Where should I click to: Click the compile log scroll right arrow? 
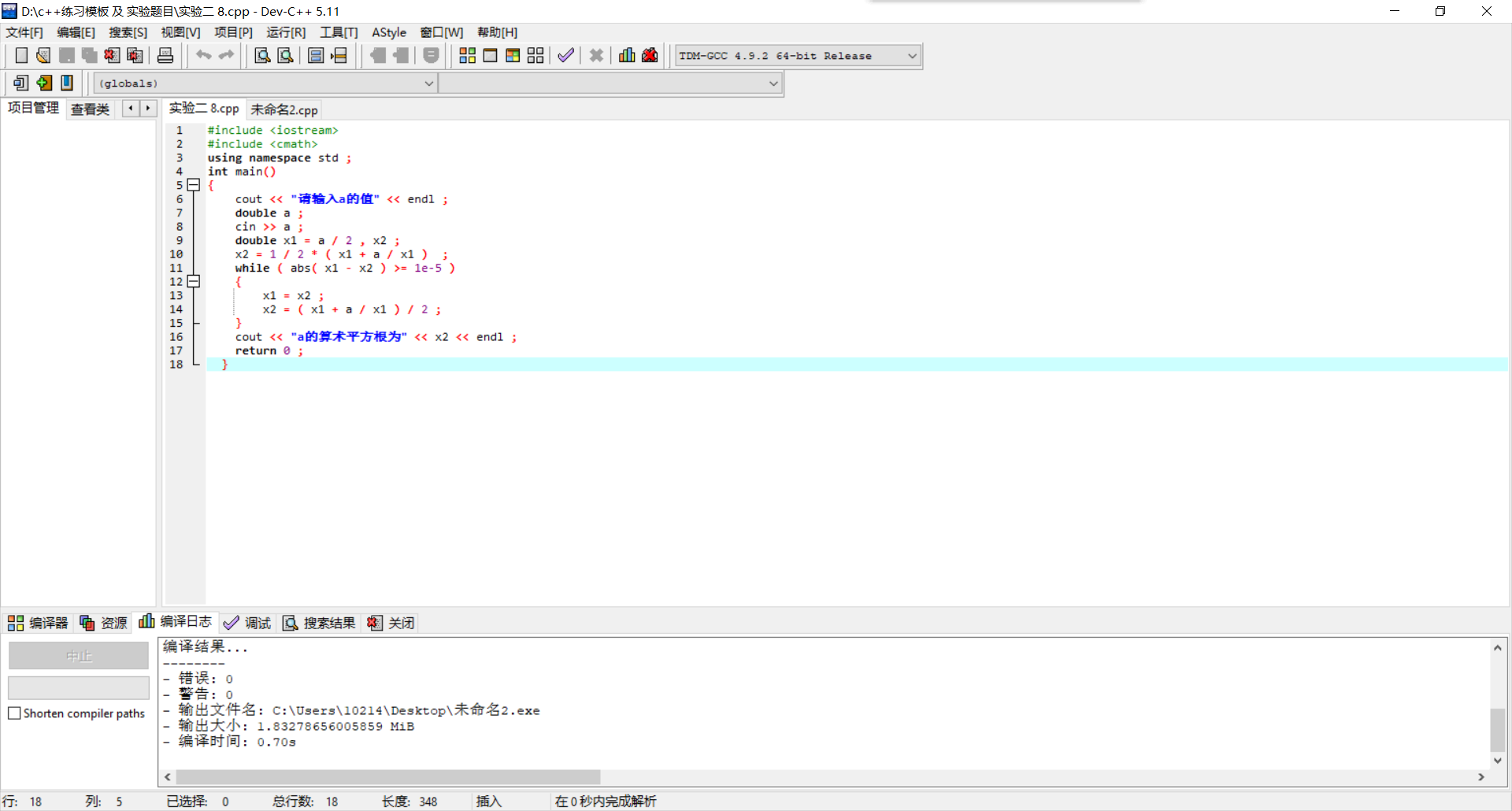(1481, 777)
